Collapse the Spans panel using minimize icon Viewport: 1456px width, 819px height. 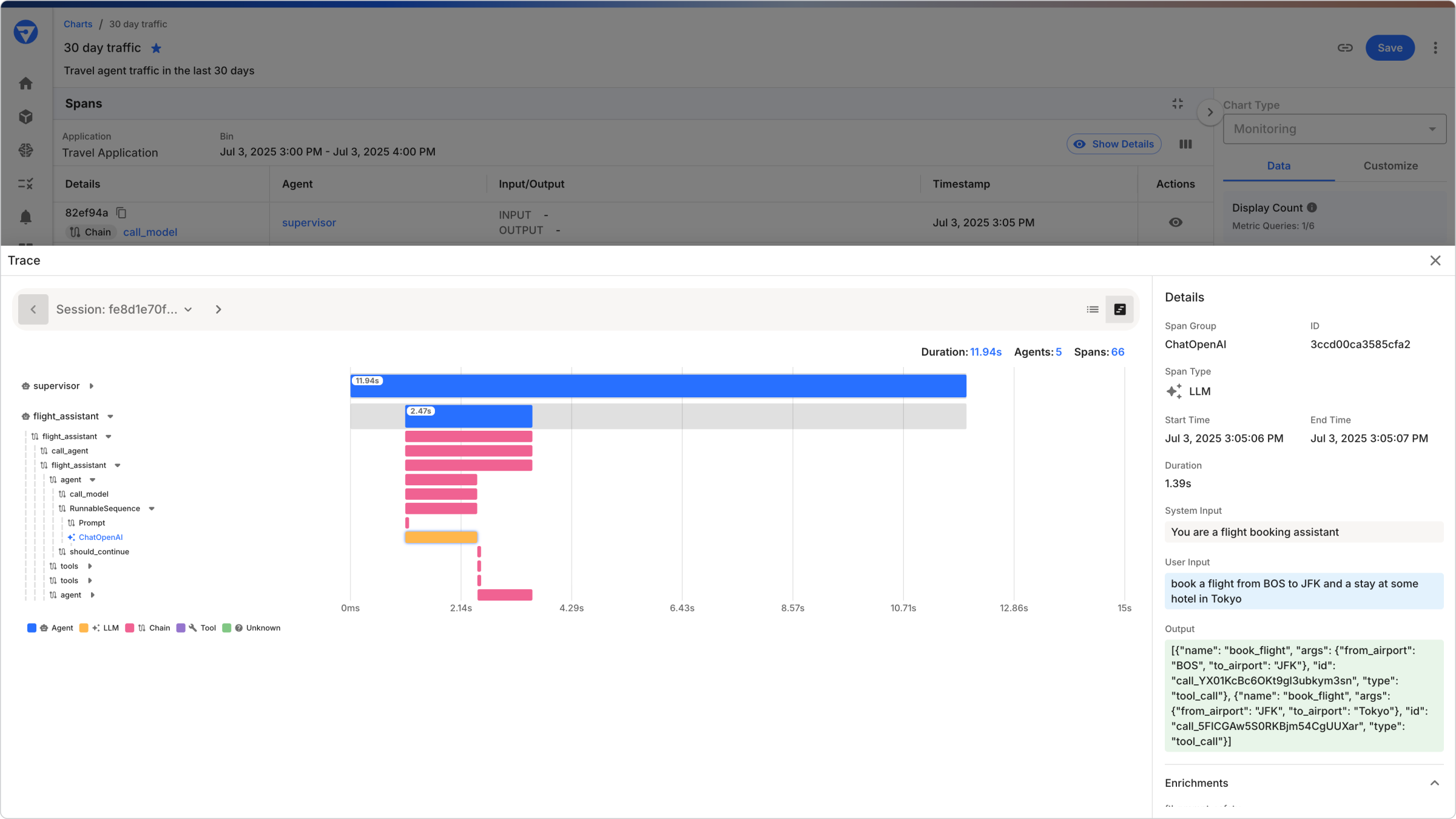(x=1178, y=104)
